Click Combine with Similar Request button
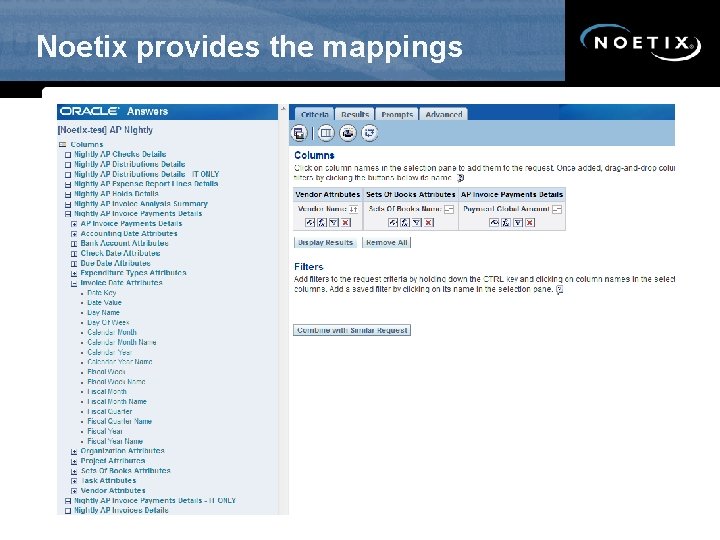720x540 pixels. pos(352,330)
